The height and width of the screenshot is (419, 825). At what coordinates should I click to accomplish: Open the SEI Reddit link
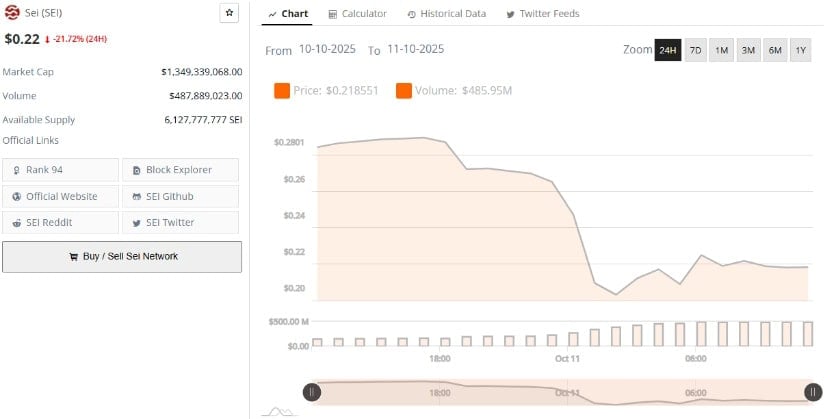tap(60, 222)
